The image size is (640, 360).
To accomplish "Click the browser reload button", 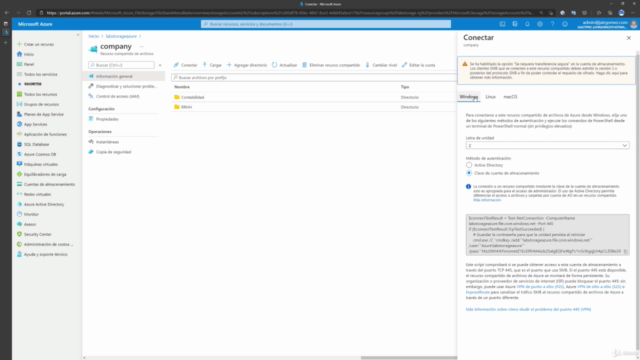I will pos(29,13).
